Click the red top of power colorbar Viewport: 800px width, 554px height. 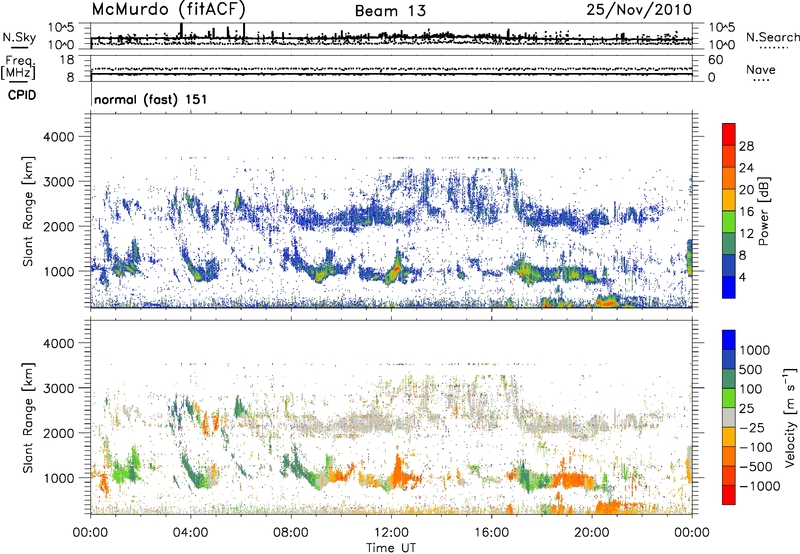[729, 134]
